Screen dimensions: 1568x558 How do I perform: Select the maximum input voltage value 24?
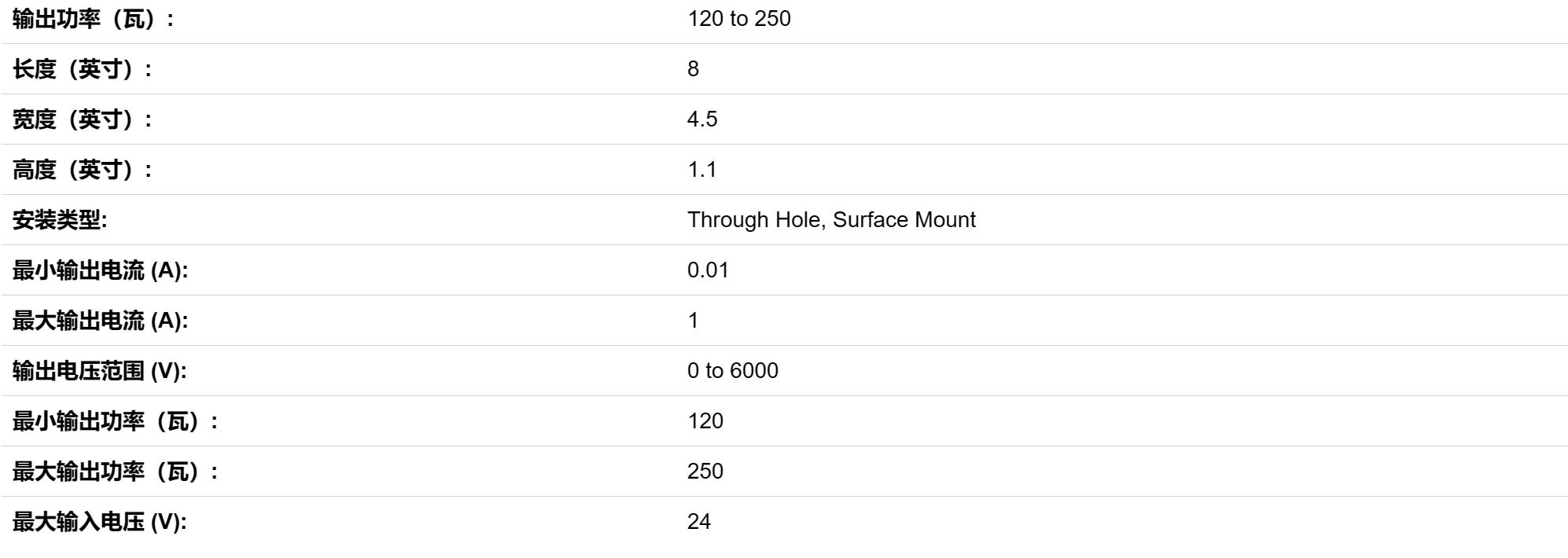[x=698, y=522]
